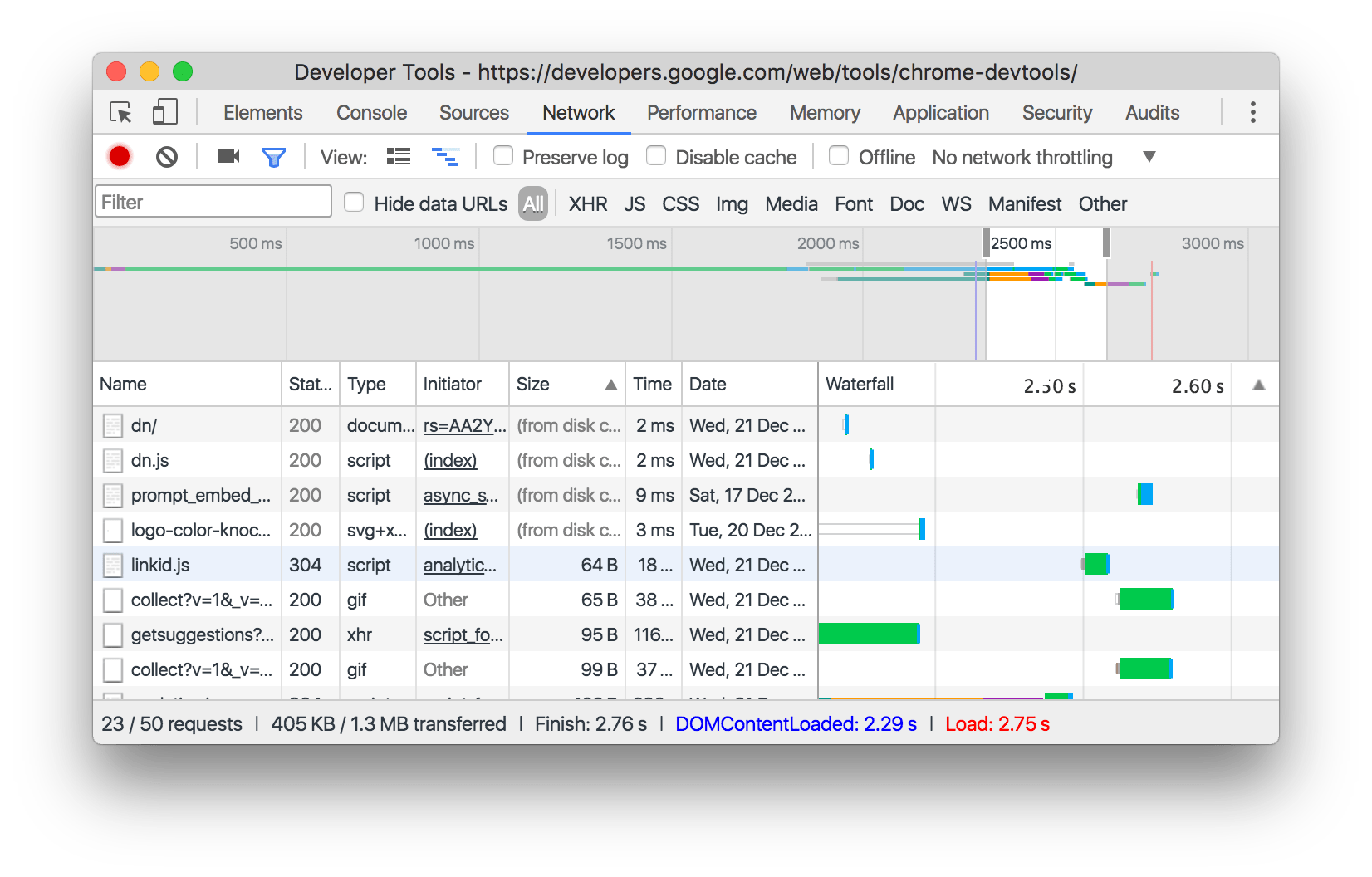Switch to the Performance tab
Screen dimensions: 1372x877
point(702,112)
